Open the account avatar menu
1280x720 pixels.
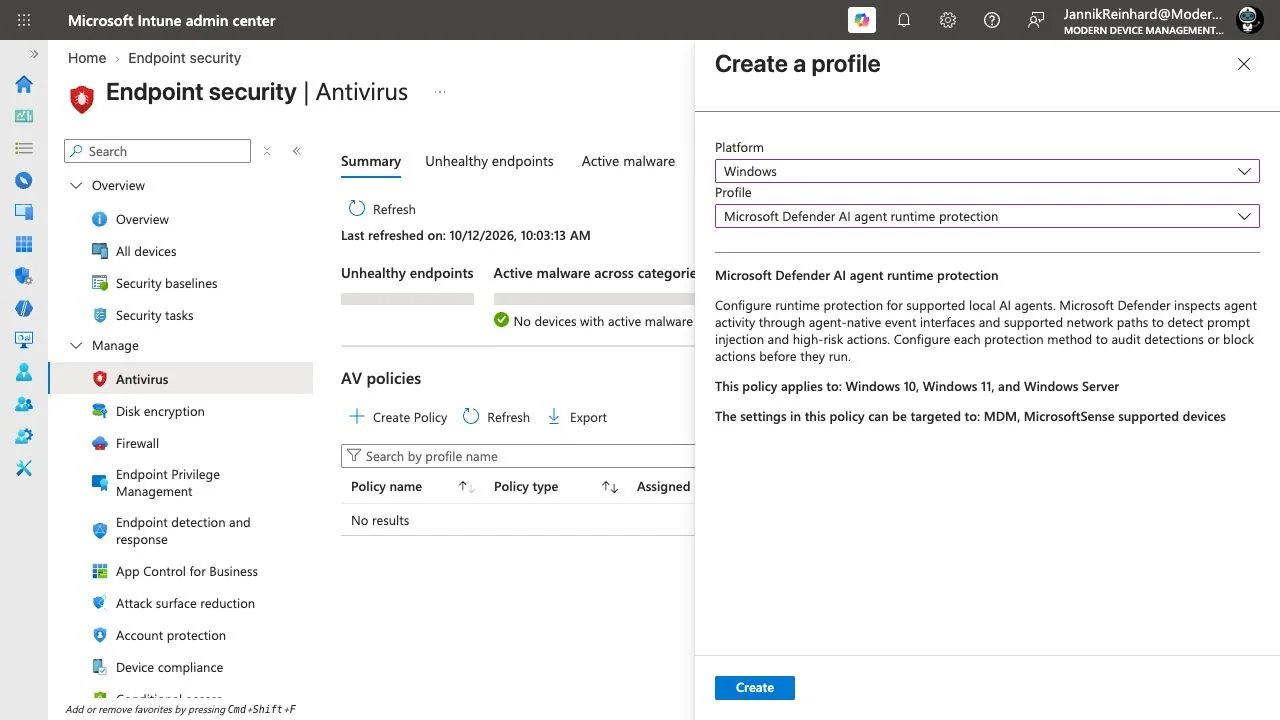[x=1249, y=20]
